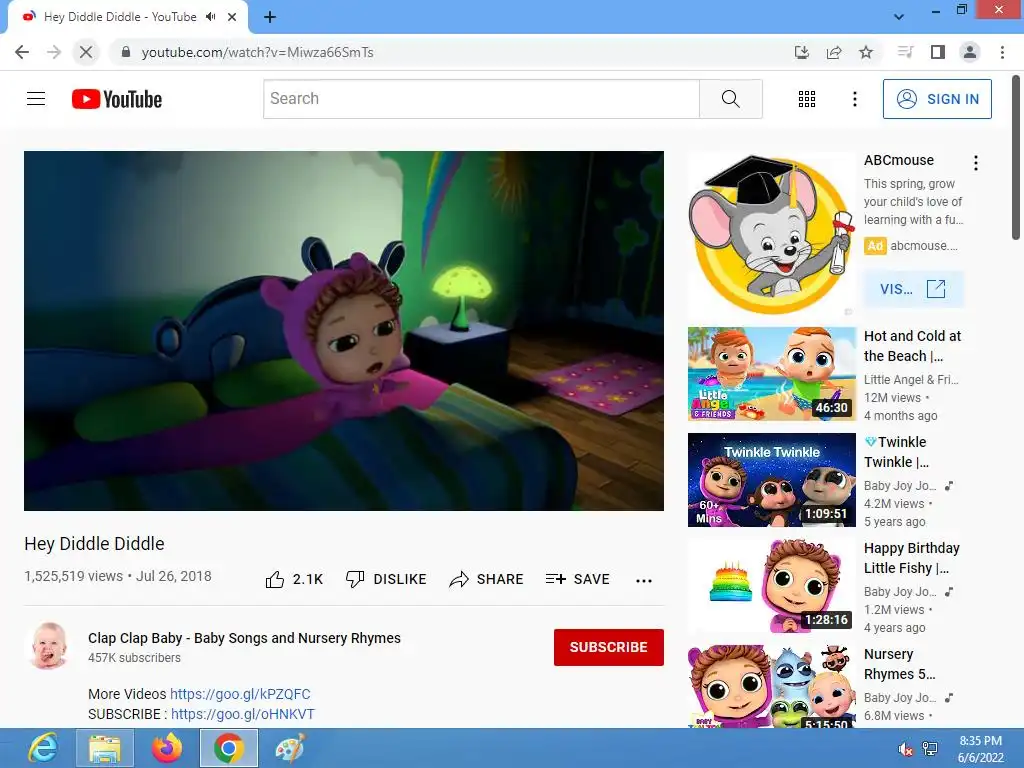1024x768 pixels.
Task: Launch Firefox from taskbar
Action: (167, 748)
